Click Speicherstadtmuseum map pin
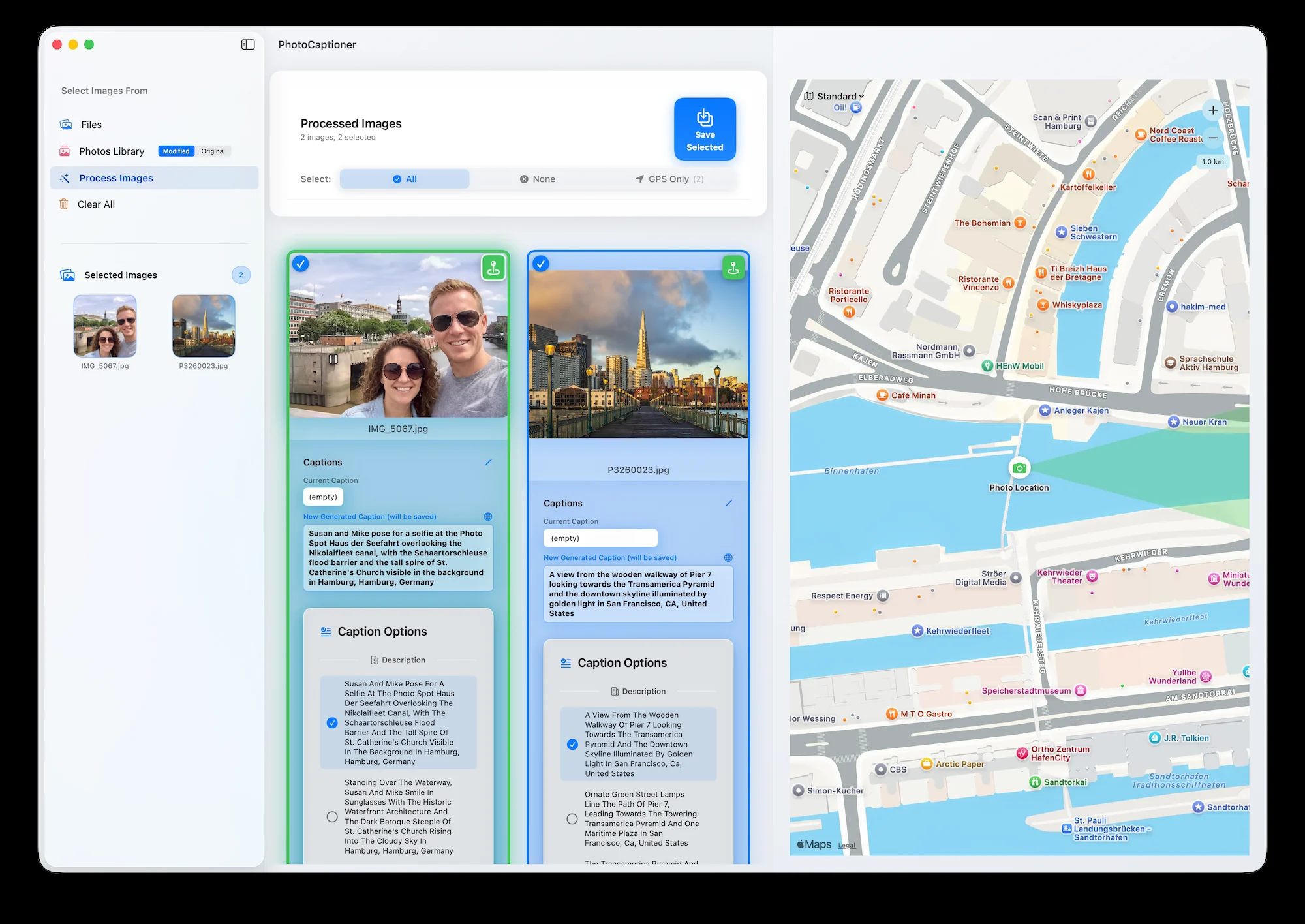The image size is (1305, 924). pyautogui.click(x=1081, y=690)
